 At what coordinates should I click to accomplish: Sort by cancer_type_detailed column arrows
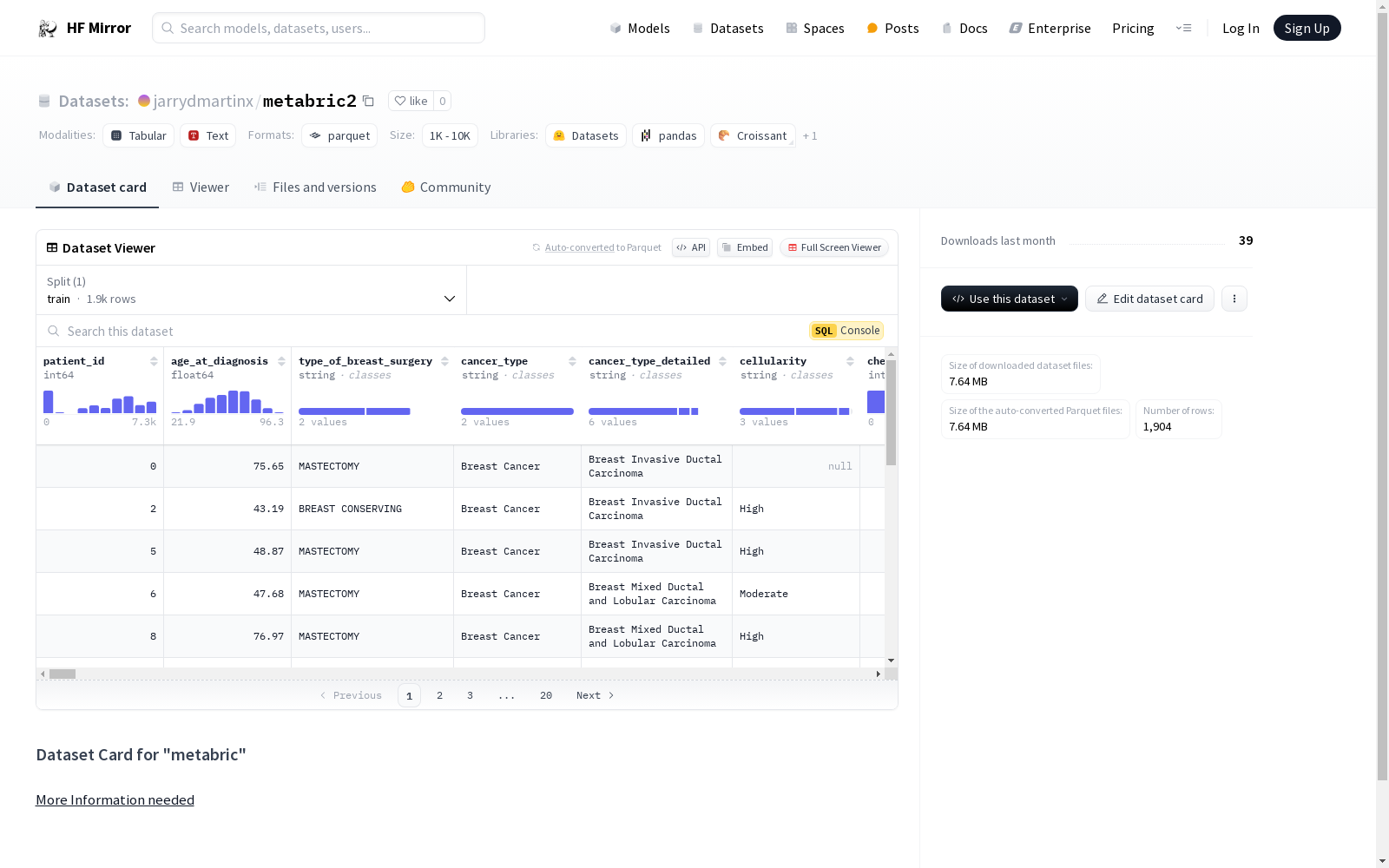tap(722, 361)
